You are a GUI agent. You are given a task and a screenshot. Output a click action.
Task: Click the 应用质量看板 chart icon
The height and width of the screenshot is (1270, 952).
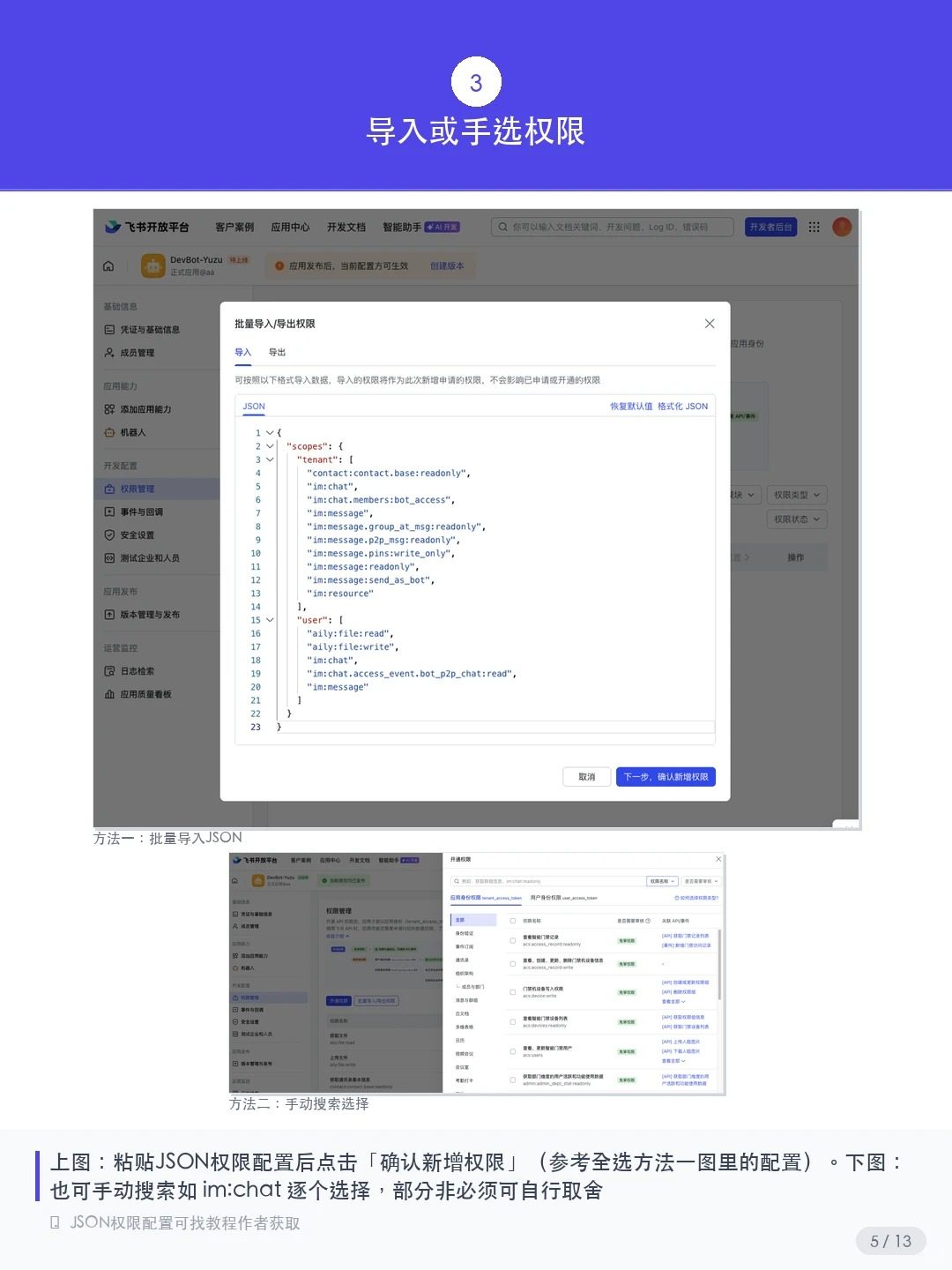pos(109,694)
